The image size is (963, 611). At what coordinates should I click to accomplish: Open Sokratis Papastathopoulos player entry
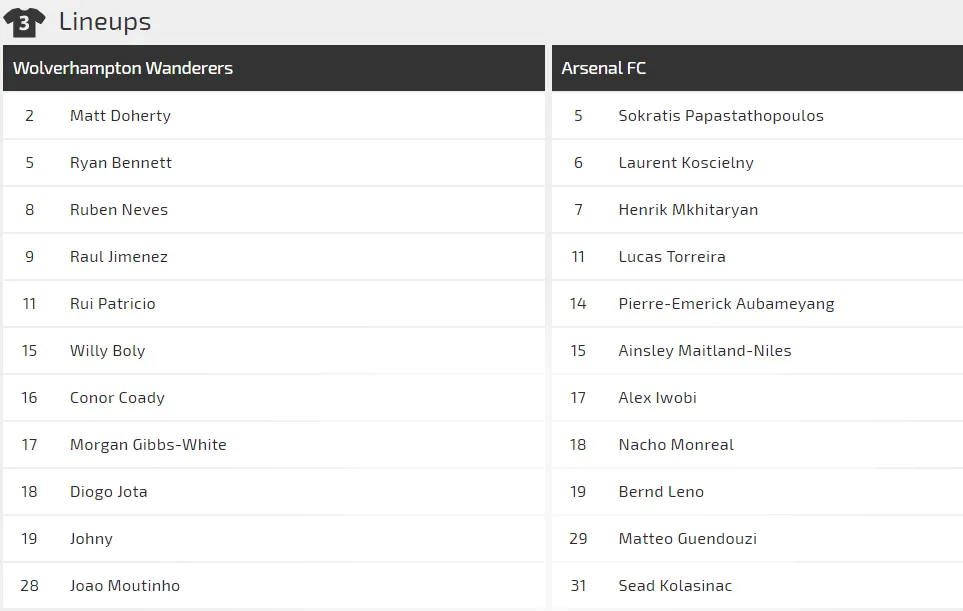721,116
